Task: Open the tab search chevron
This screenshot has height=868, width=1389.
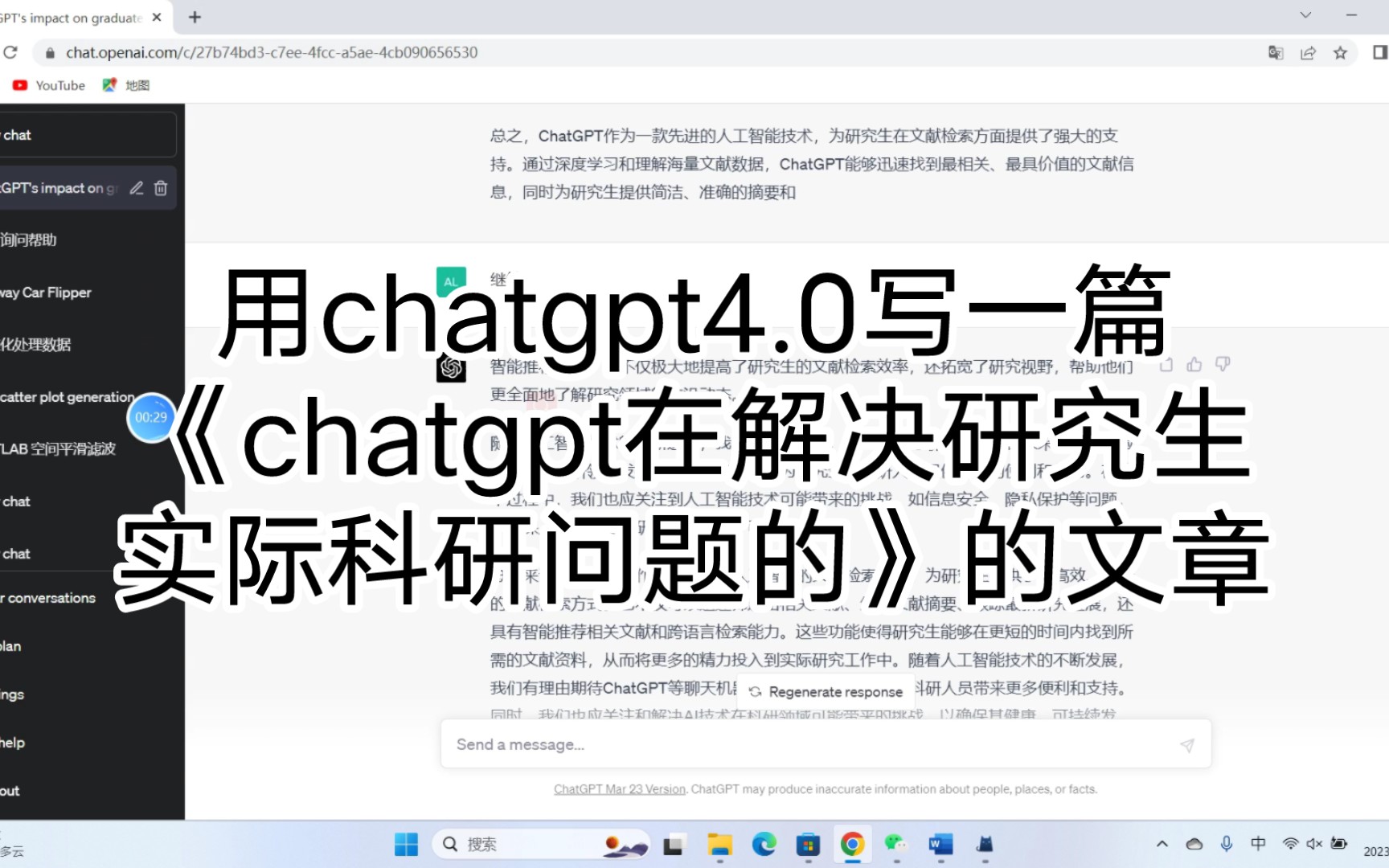Action: coord(1305,15)
